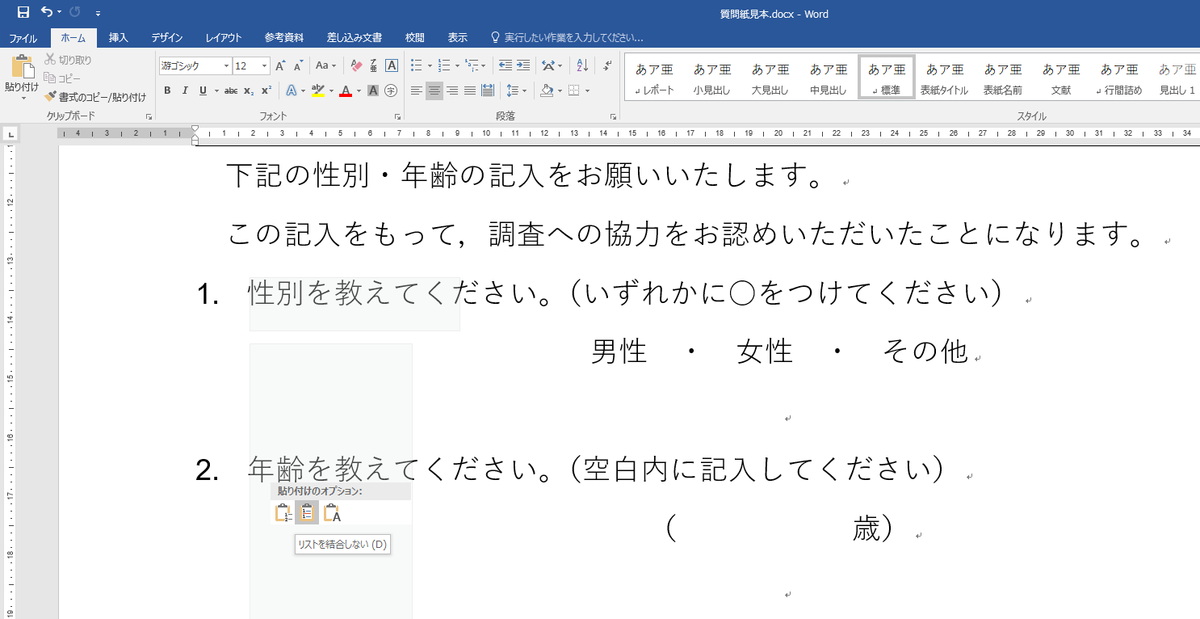Toggle subscript formatting
The width and height of the screenshot is (1200, 619).
(249, 90)
